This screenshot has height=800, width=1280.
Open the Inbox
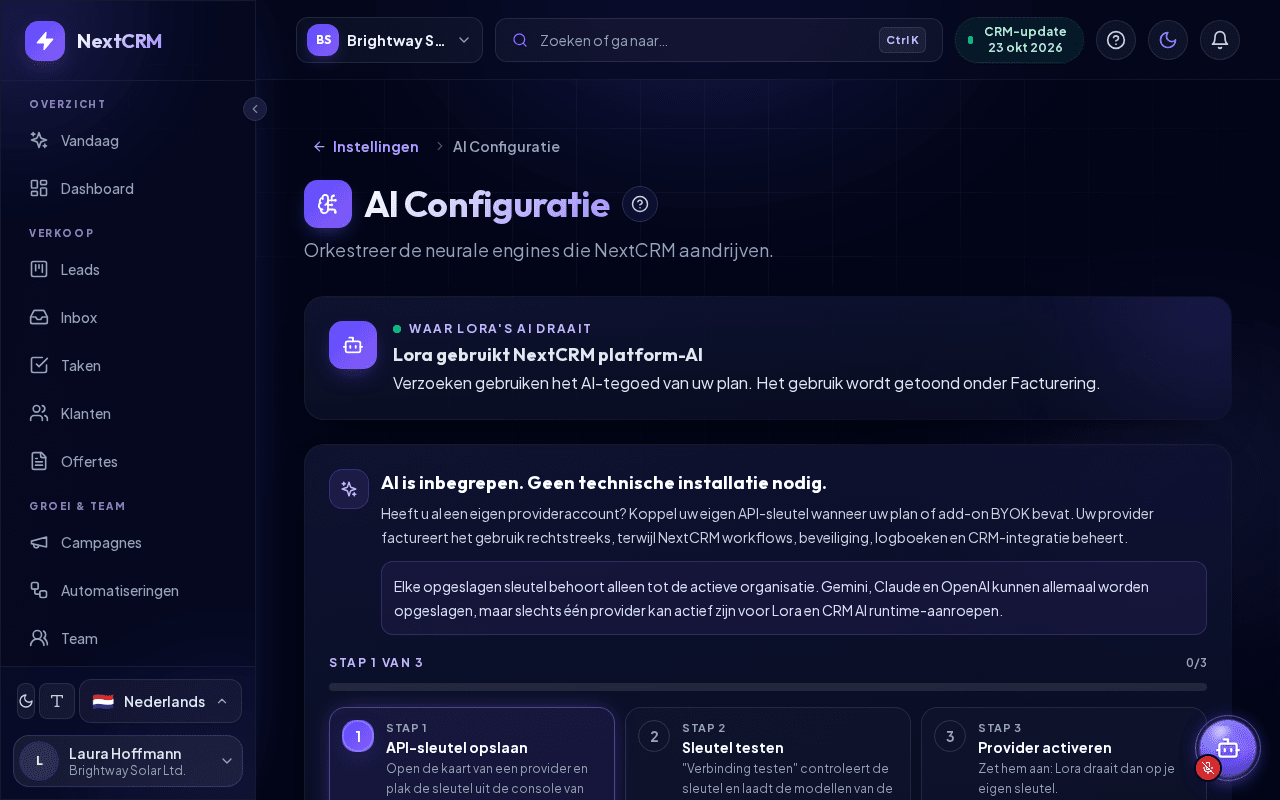128,317
